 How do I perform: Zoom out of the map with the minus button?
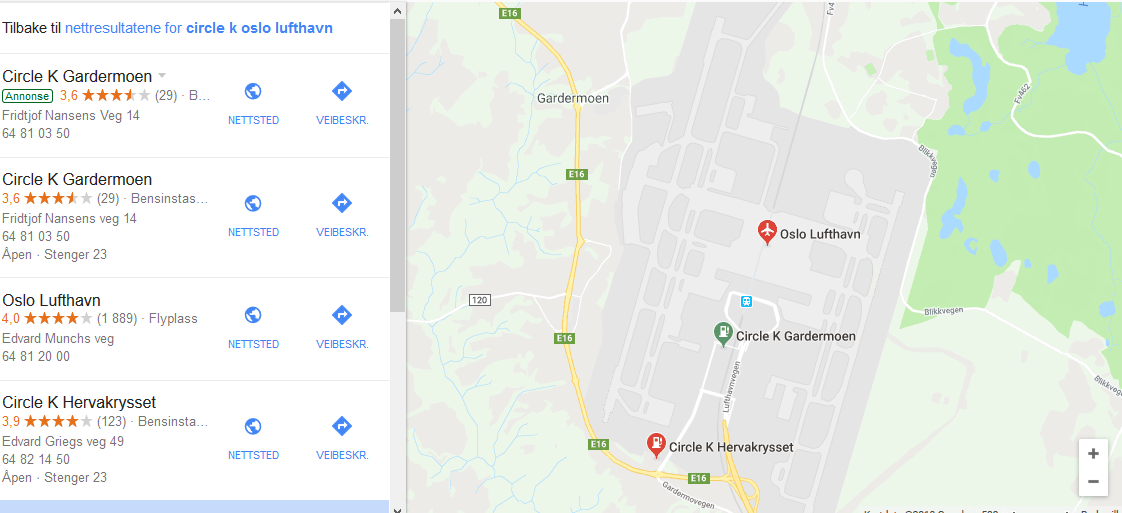click(x=1093, y=482)
